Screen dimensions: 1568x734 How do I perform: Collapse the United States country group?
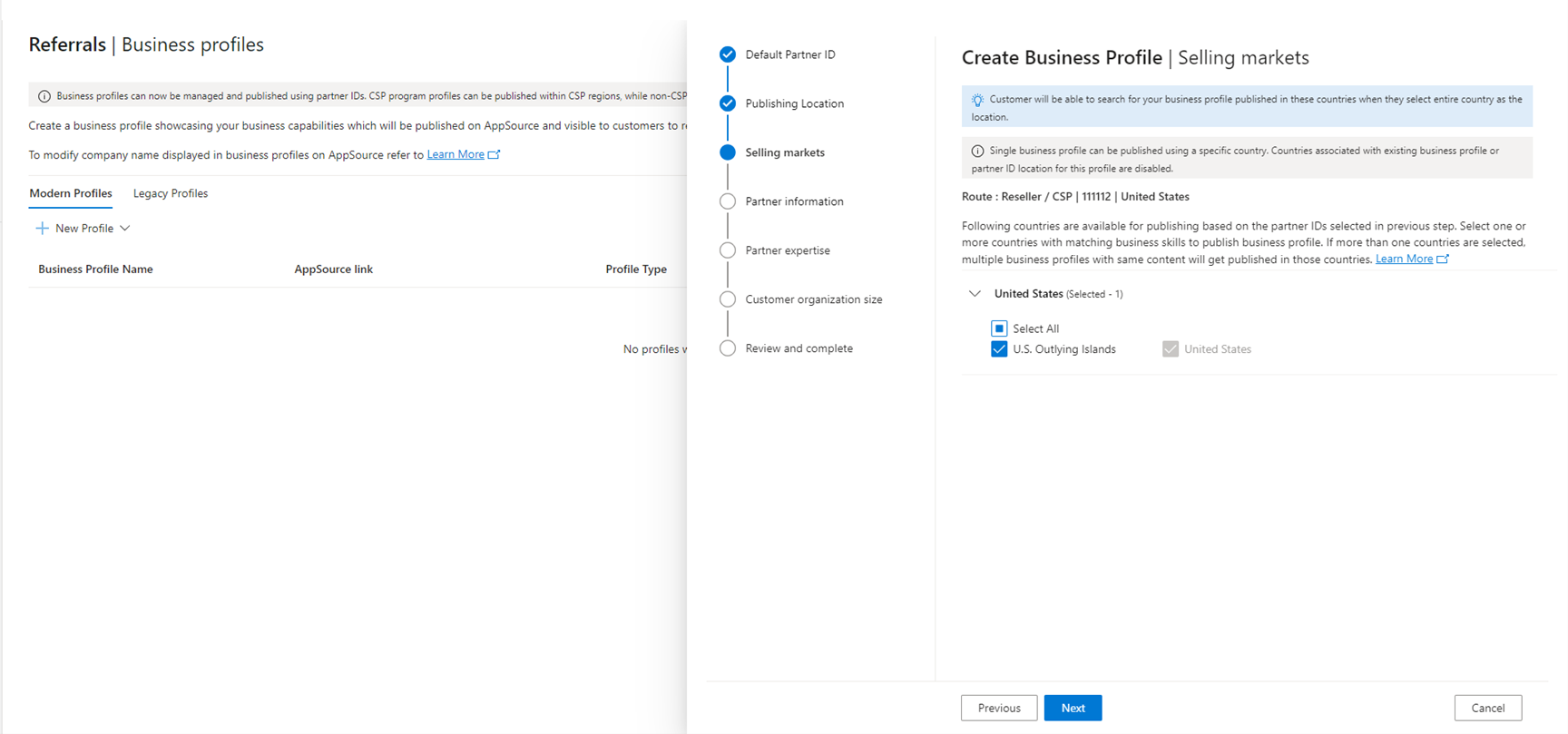click(975, 294)
